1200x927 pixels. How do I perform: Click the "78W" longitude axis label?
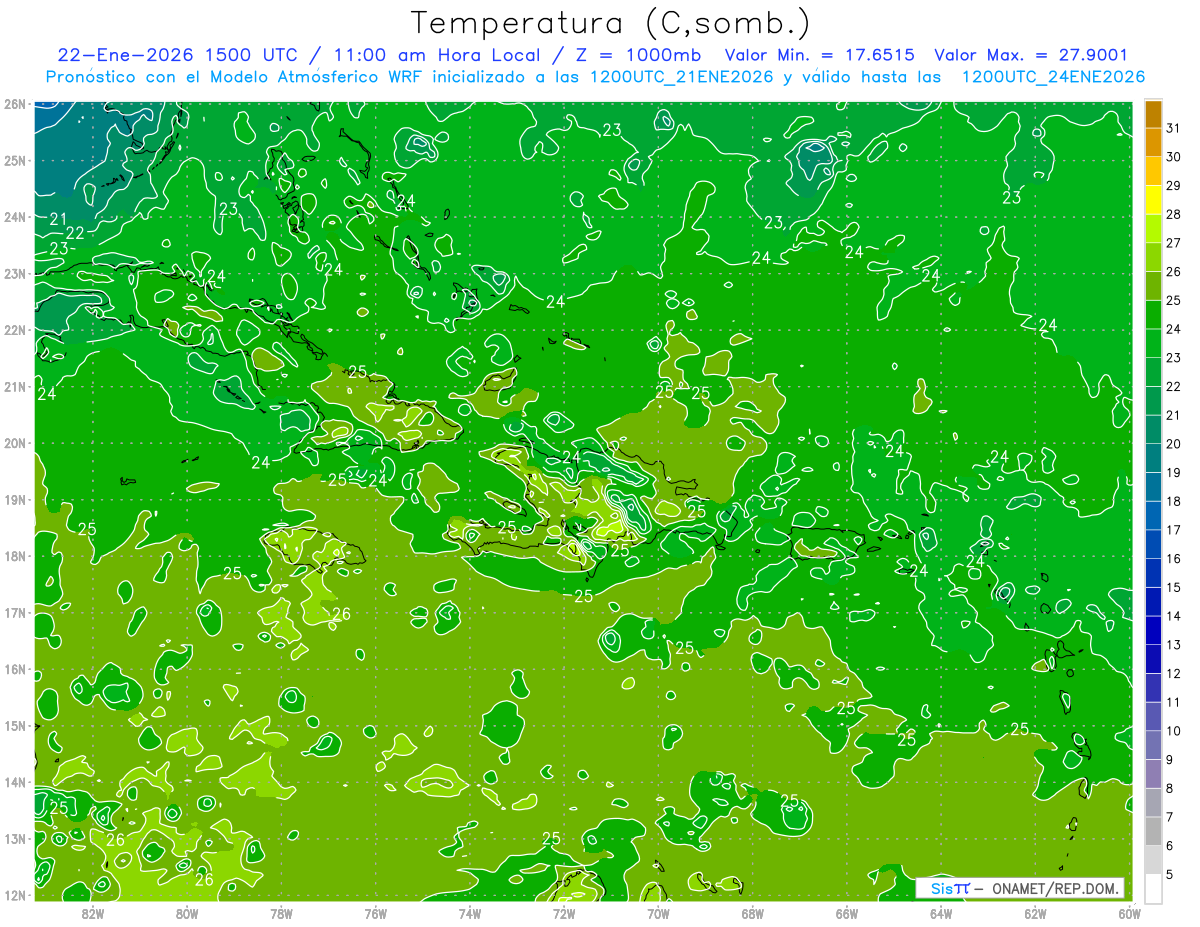[281, 912]
